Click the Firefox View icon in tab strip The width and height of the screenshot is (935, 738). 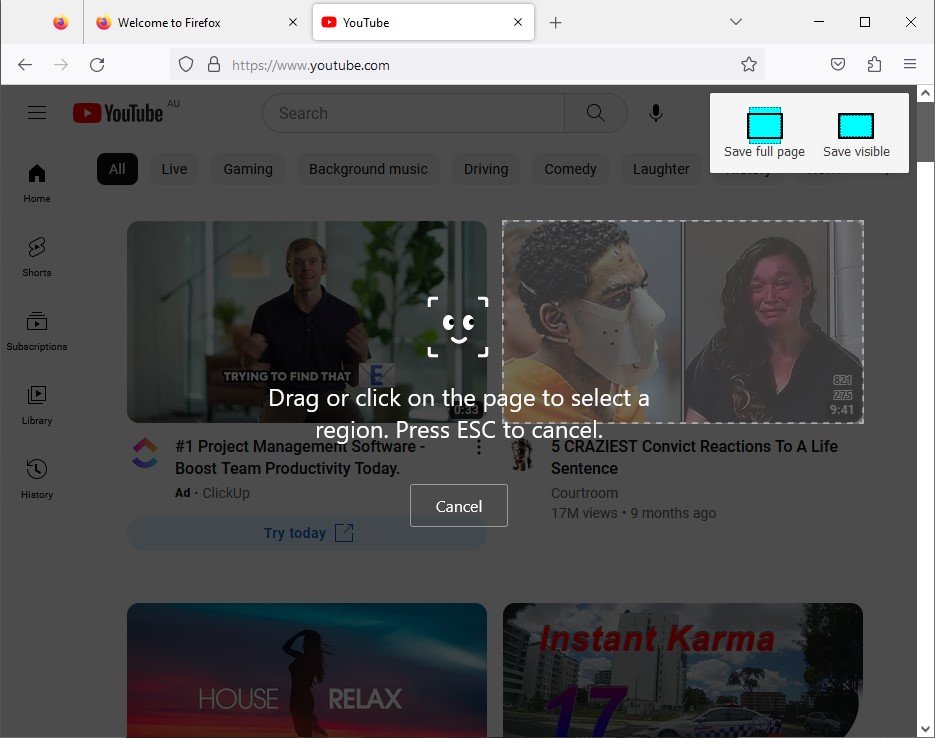[60, 23]
